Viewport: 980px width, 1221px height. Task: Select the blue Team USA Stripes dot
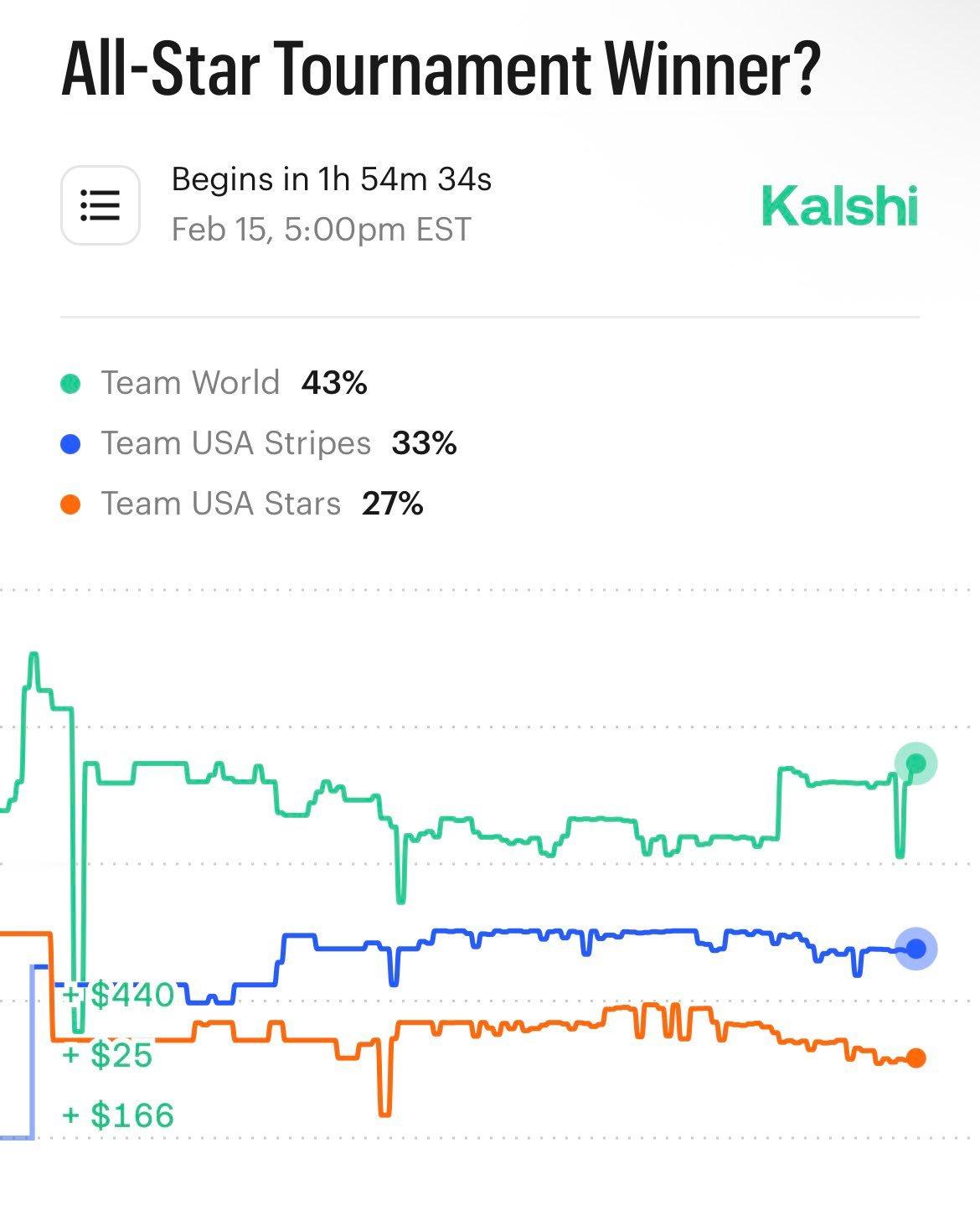click(71, 444)
